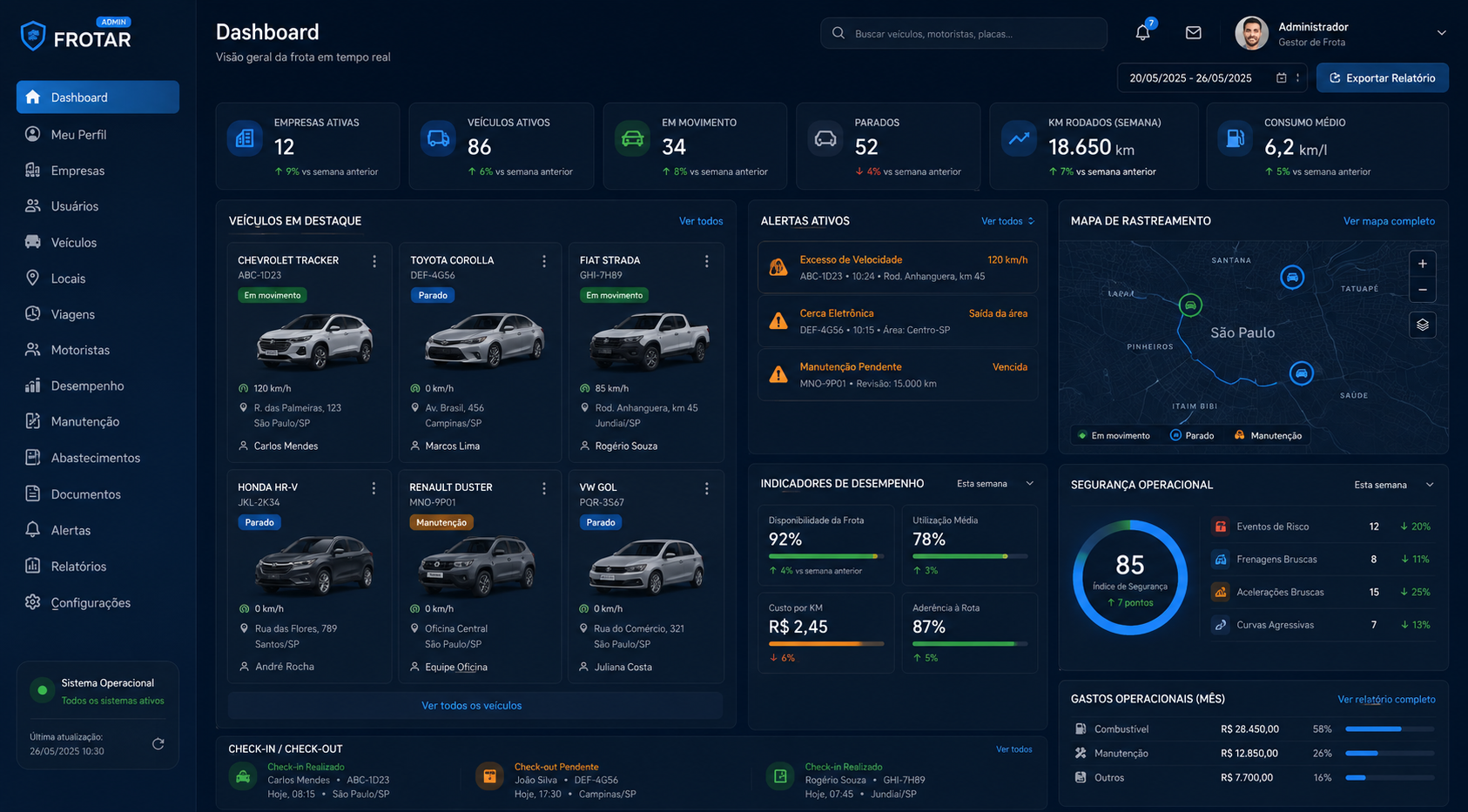Click the Renault Duster car image
The width and height of the screenshot is (1468, 812).
click(477, 566)
